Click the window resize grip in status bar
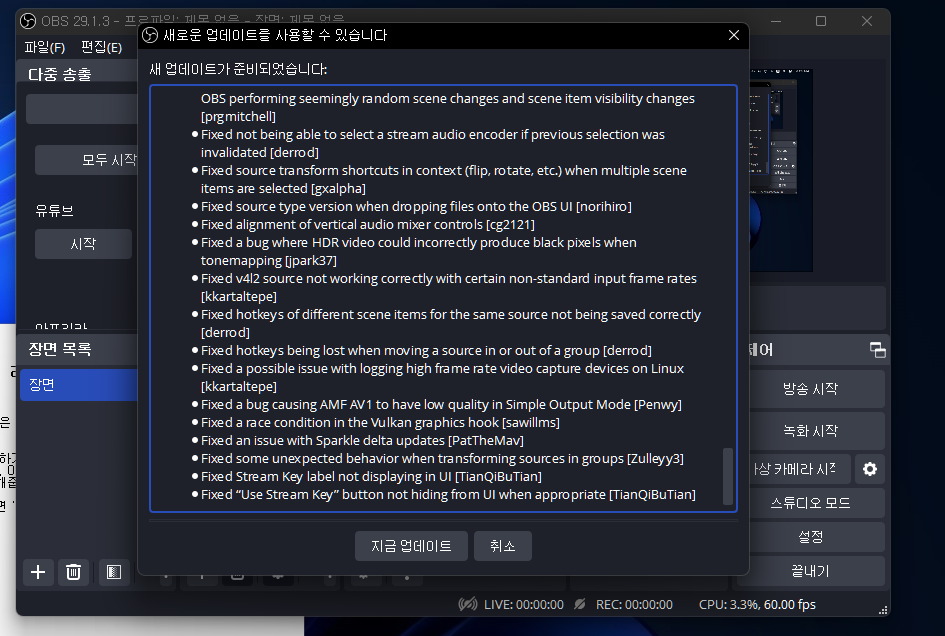Viewport: 945px width, 636px height. pos(883,610)
